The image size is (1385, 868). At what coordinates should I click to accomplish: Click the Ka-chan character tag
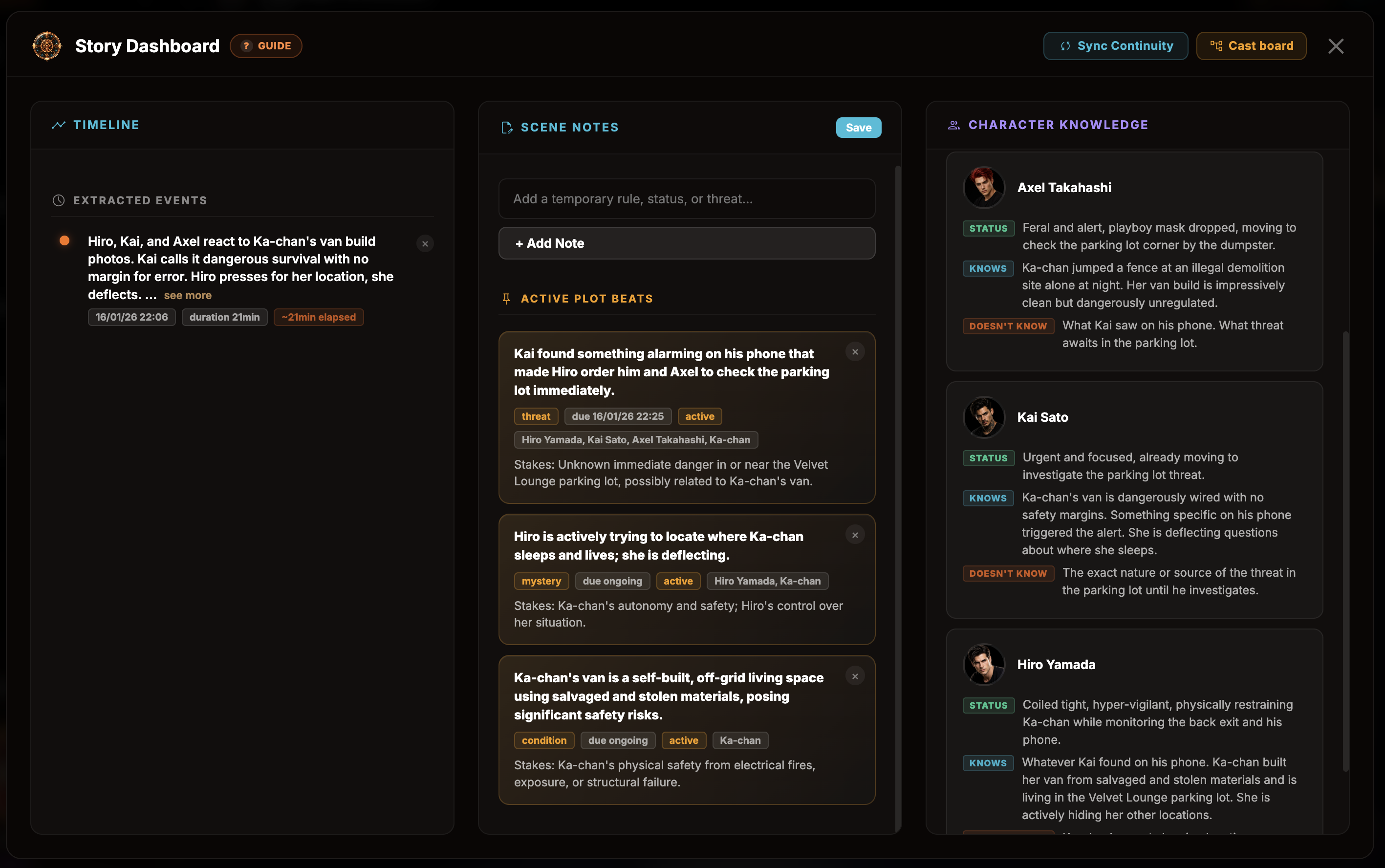[740, 740]
